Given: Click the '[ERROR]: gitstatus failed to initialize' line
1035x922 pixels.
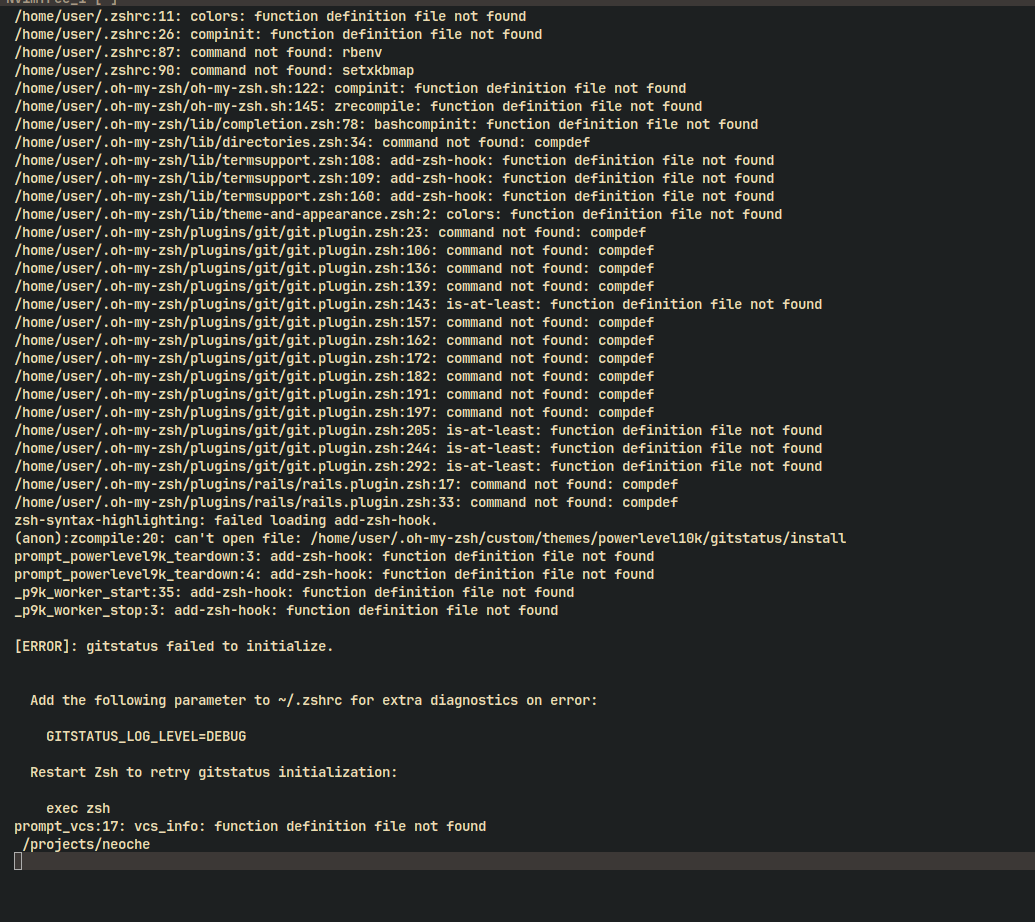Looking at the screenshot, I should click(x=174, y=646).
